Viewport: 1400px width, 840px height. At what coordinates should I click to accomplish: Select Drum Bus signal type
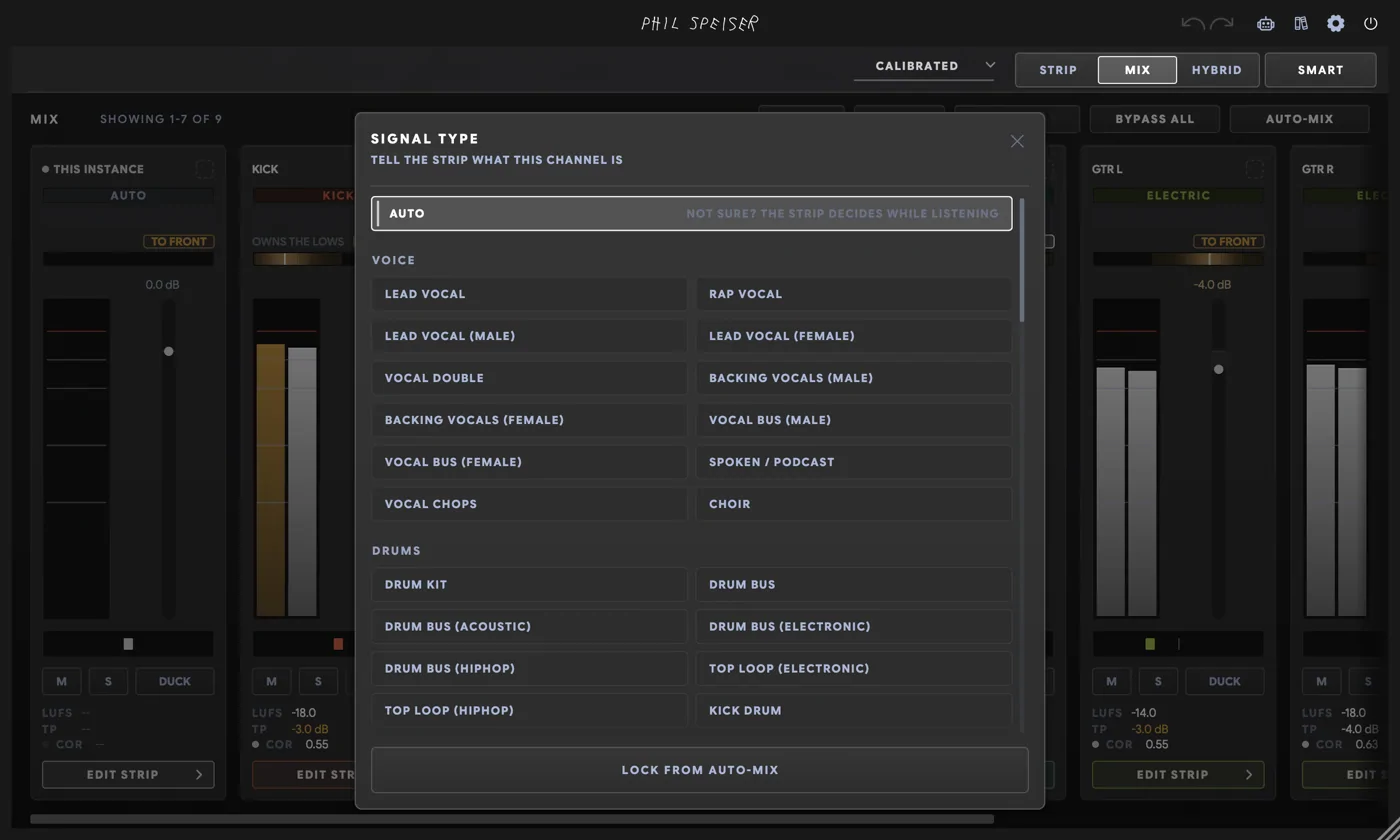tap(854, 584)
